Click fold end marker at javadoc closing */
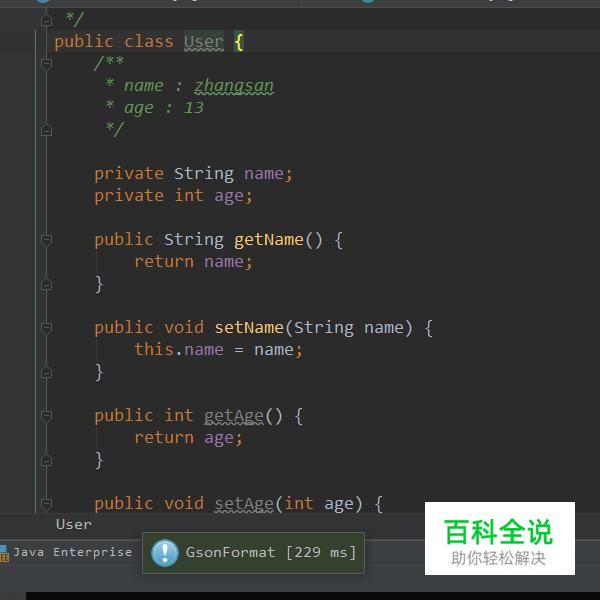600x600 pixels. [46, 130]
